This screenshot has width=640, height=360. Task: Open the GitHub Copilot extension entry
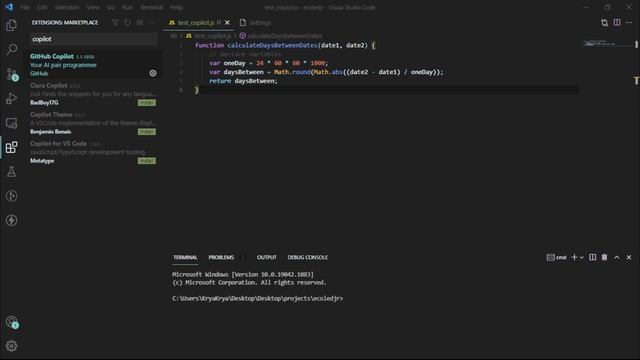pos(93,64)
